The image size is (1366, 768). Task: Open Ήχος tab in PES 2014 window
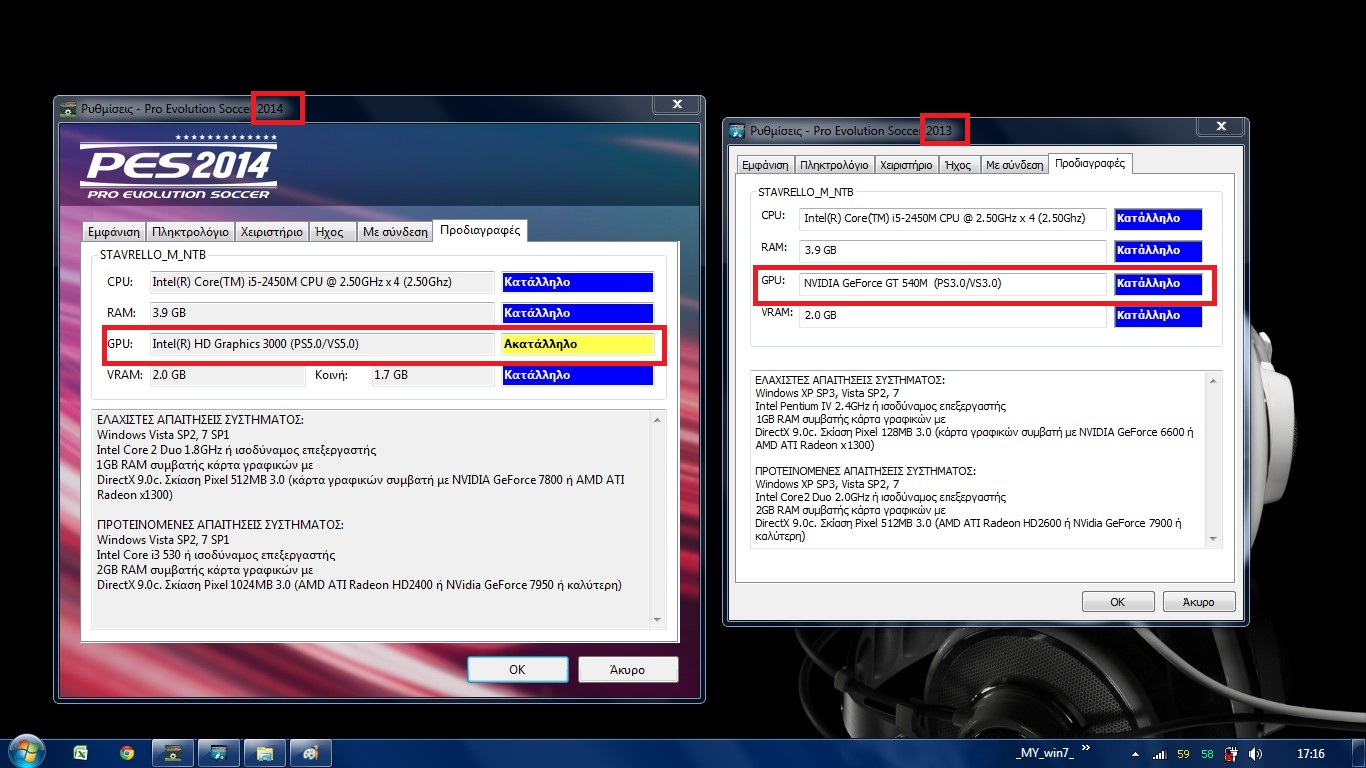pyautogui.click(x=331, y=231)
